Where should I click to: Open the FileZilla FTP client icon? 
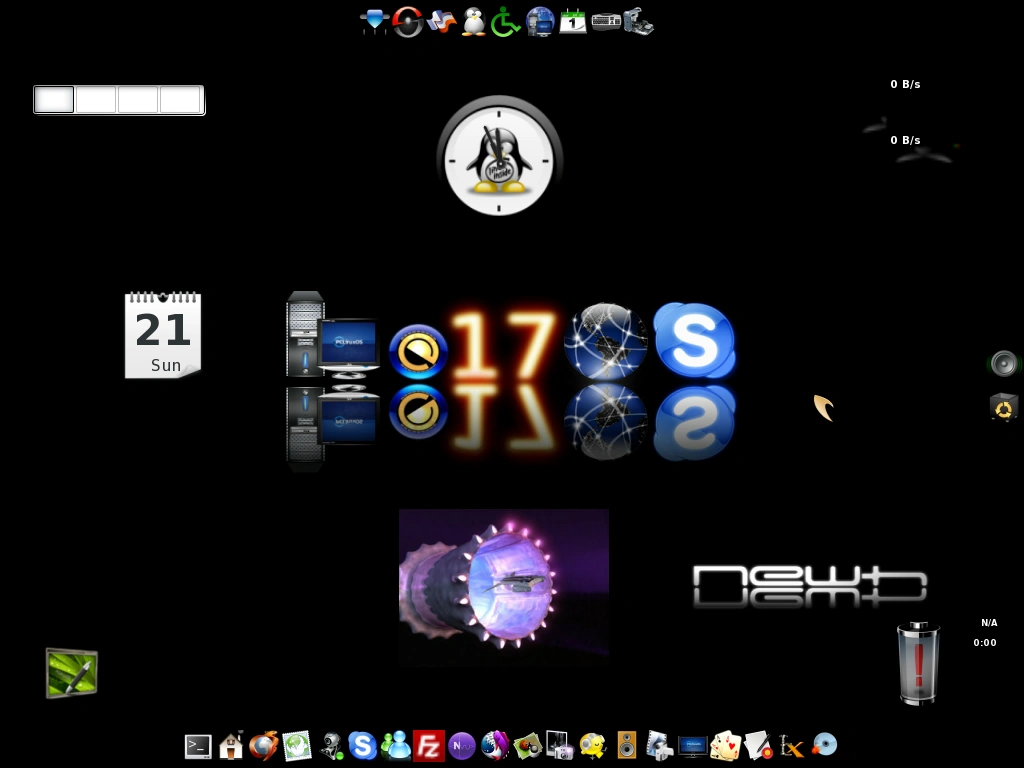tap(428, 746)
